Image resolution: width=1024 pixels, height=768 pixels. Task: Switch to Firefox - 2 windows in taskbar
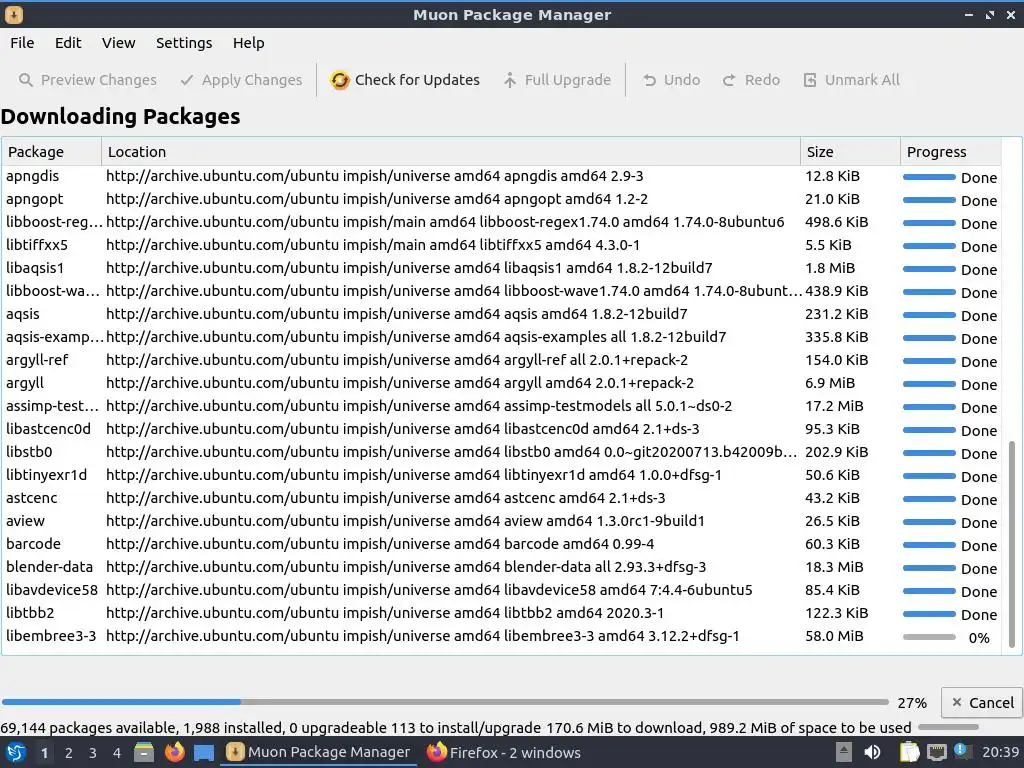click(504, 752)
